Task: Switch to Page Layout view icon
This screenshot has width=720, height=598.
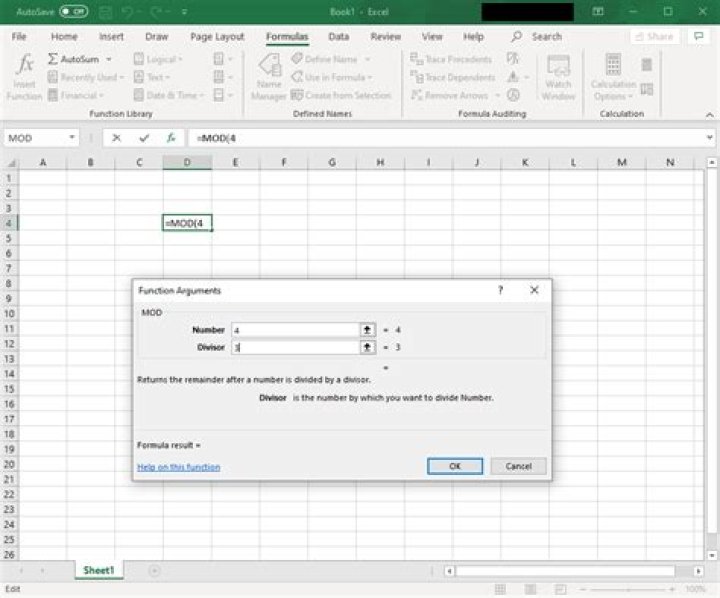Action: point(530,589)
